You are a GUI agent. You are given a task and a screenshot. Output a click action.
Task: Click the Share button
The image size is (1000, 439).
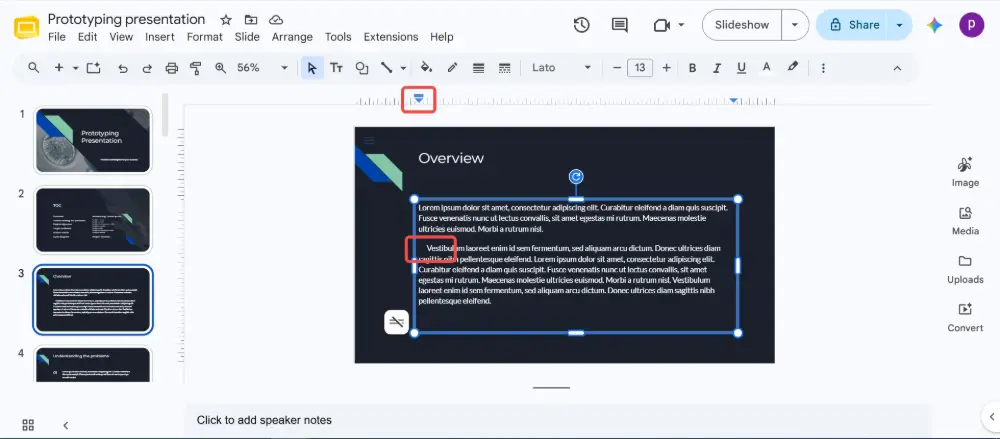tap(855, 25)
